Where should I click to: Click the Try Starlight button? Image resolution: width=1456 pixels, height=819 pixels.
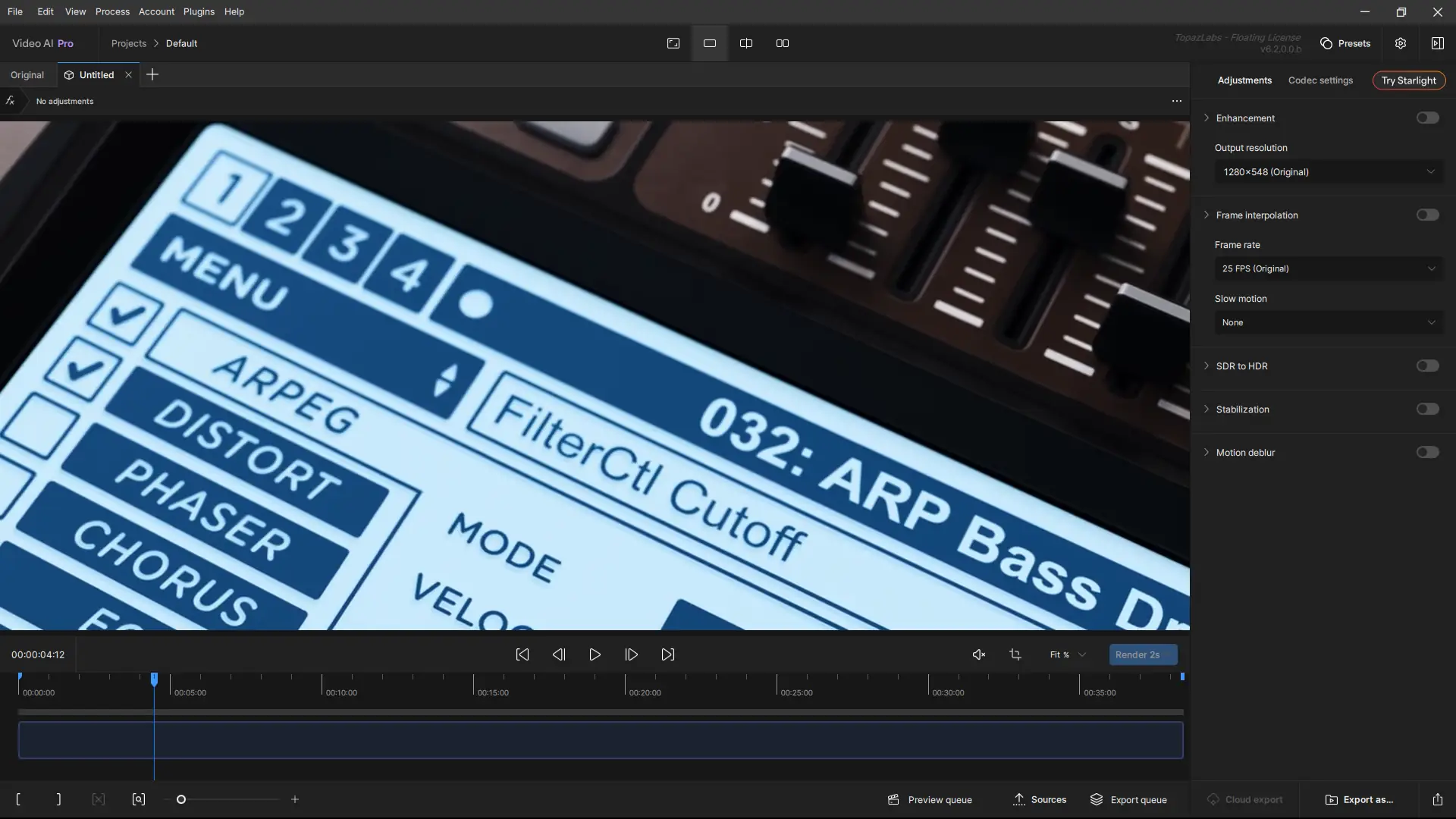[x=1408, y=80]
